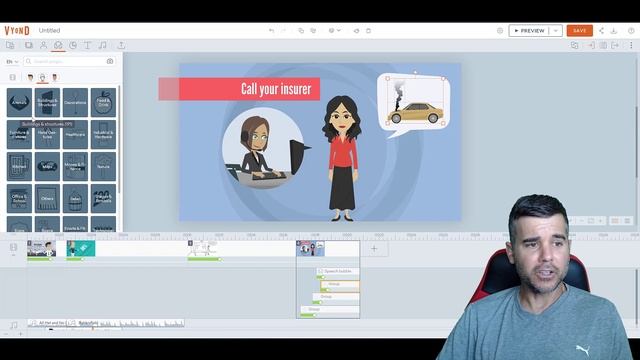640x360 pixels.
Task: Open the video settings gear
Action: (x=500, y=31)
